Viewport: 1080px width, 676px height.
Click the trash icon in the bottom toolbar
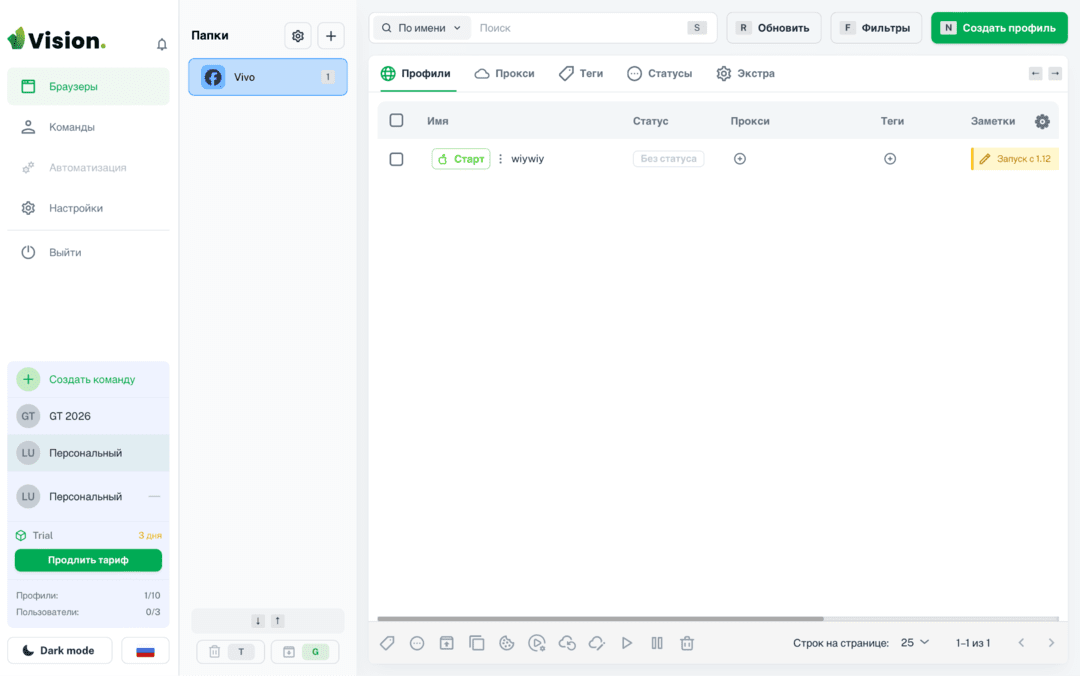[x=687, y=643]
